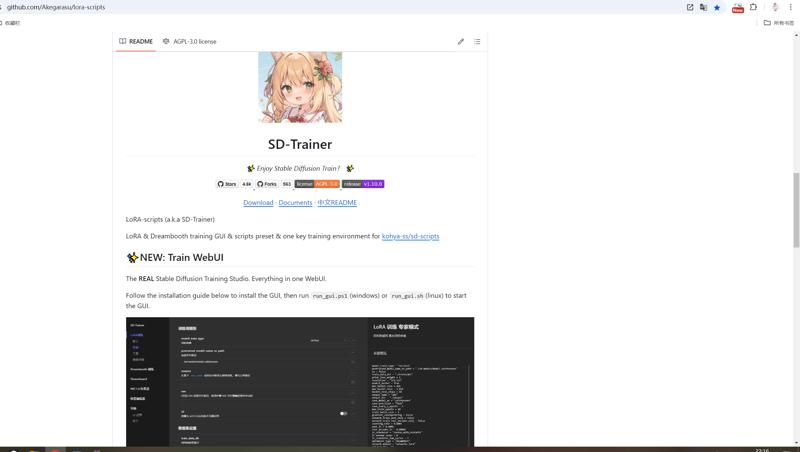This screenshot has width=800, height=452.
Task: Open the README outline list icon
Action: pyautogui.click(x=477, y=41)
